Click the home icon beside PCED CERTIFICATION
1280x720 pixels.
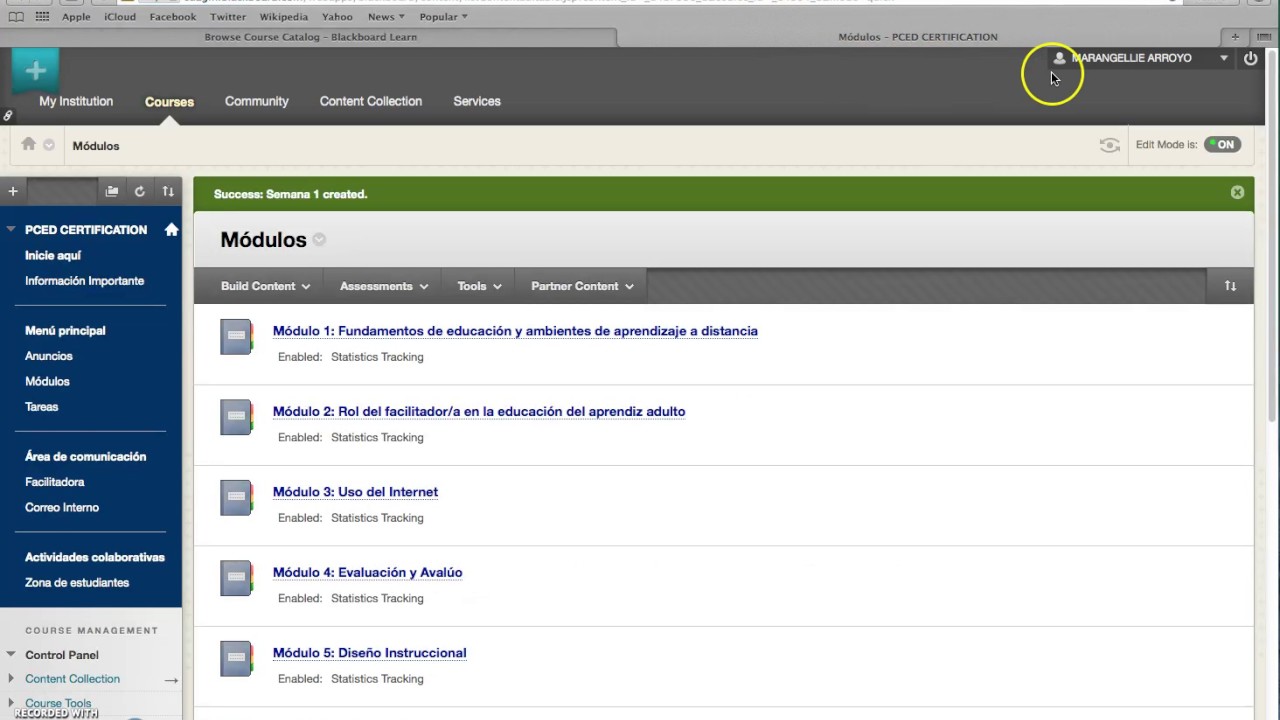coord(171,229)
